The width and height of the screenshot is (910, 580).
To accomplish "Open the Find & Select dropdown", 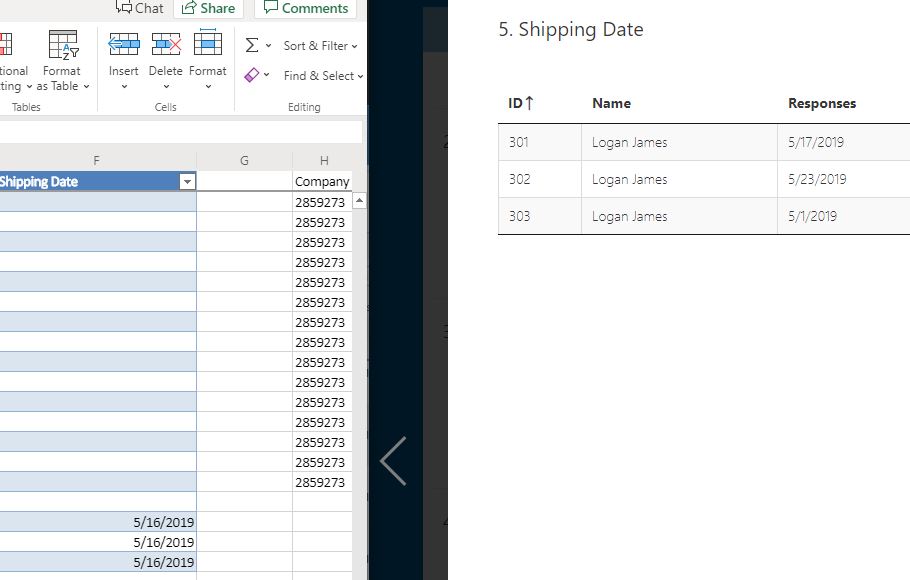I will pos(320,76).
